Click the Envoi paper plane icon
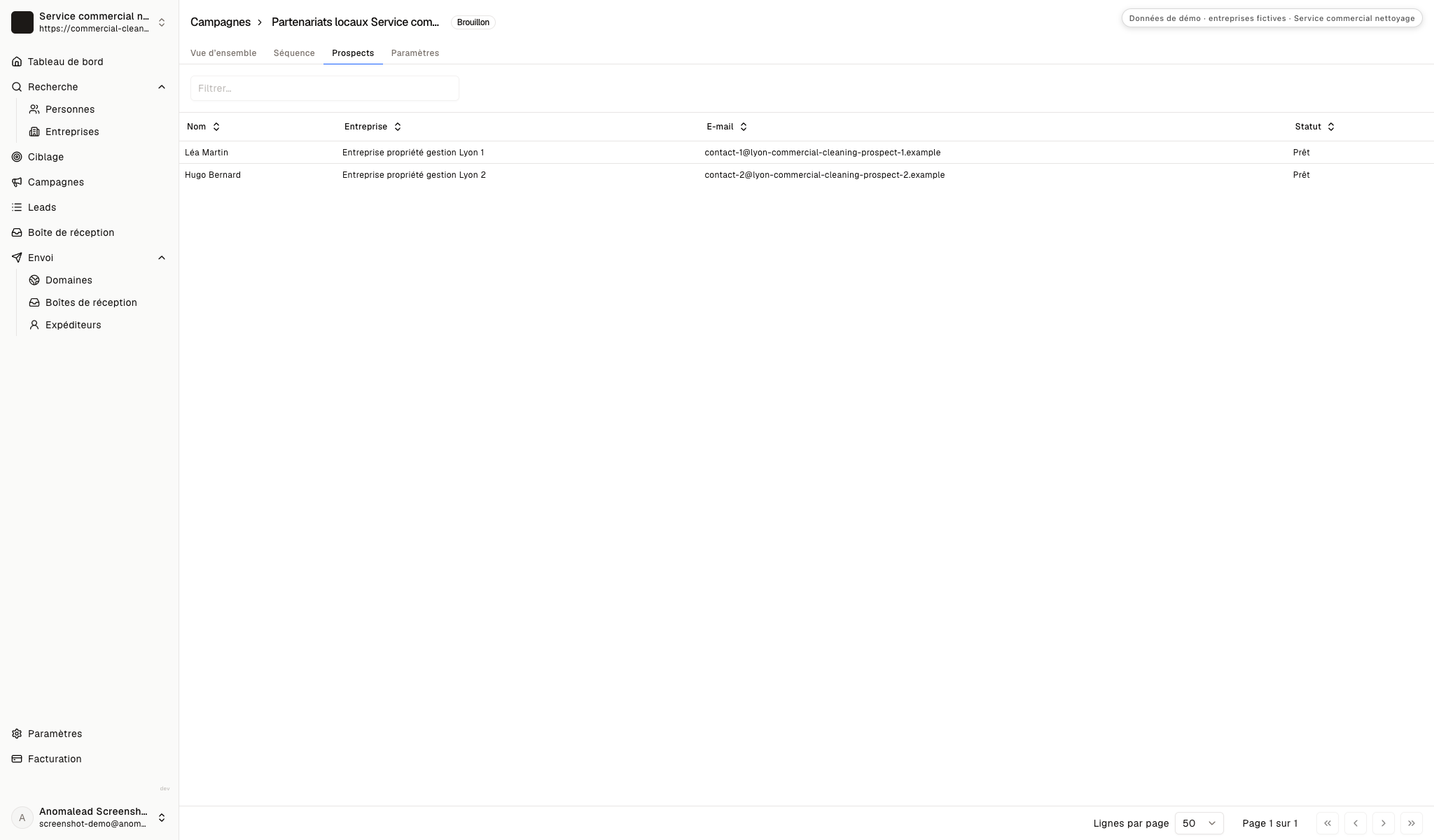The width and height of the screenshot is (1434, 840). point(17,258)
